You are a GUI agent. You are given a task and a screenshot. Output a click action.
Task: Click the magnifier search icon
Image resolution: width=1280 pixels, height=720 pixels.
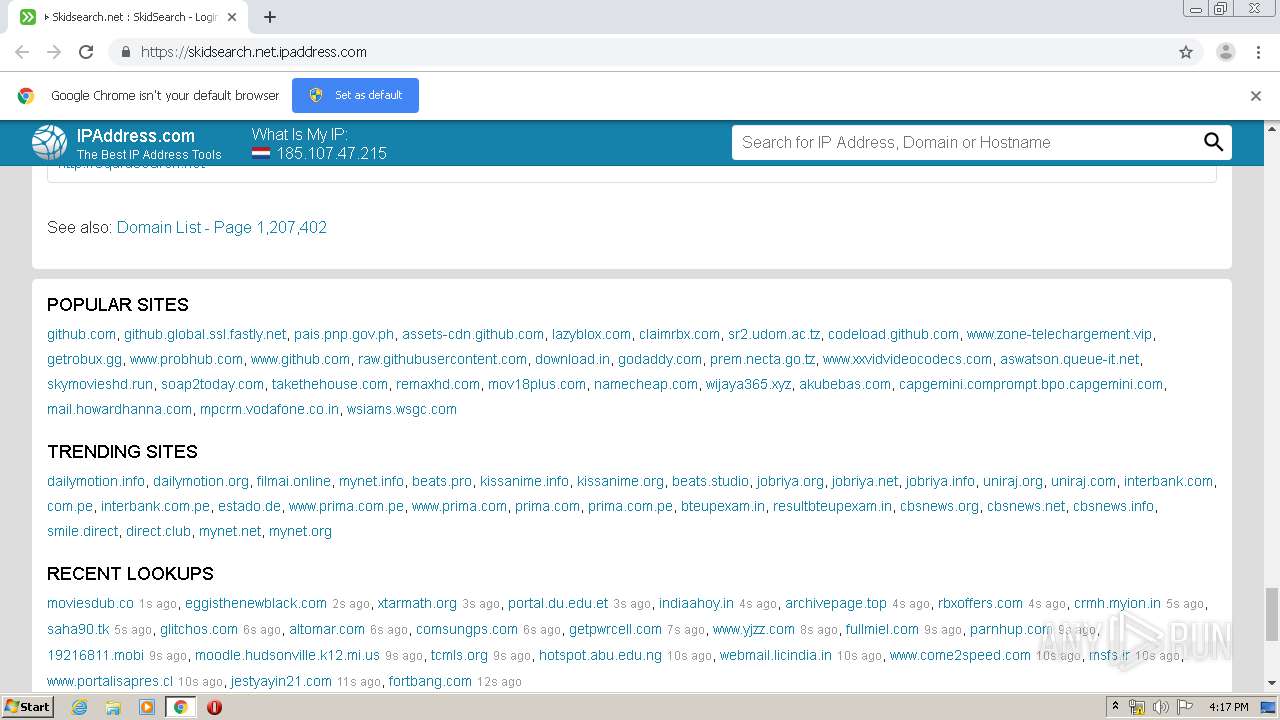coord(1213,142)
